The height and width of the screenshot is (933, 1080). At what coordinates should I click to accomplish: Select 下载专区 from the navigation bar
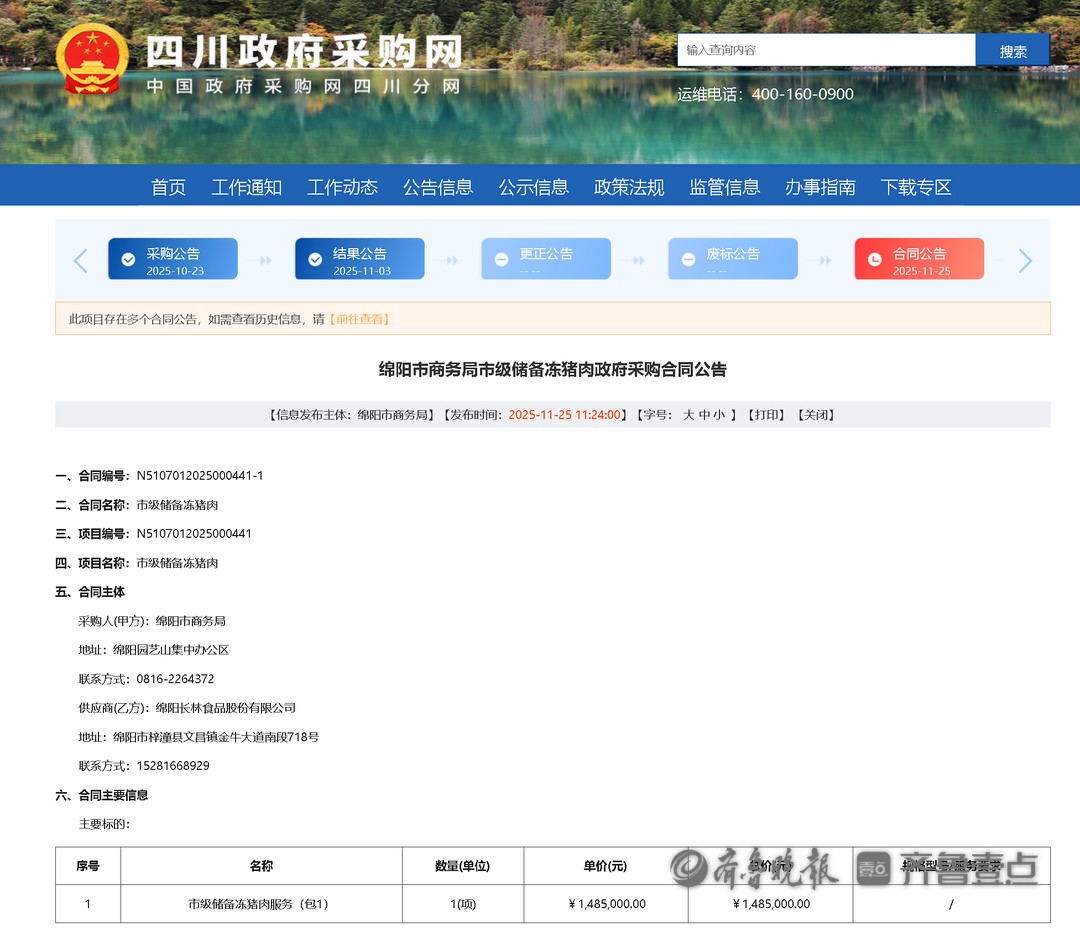click(x=916, y=187)
